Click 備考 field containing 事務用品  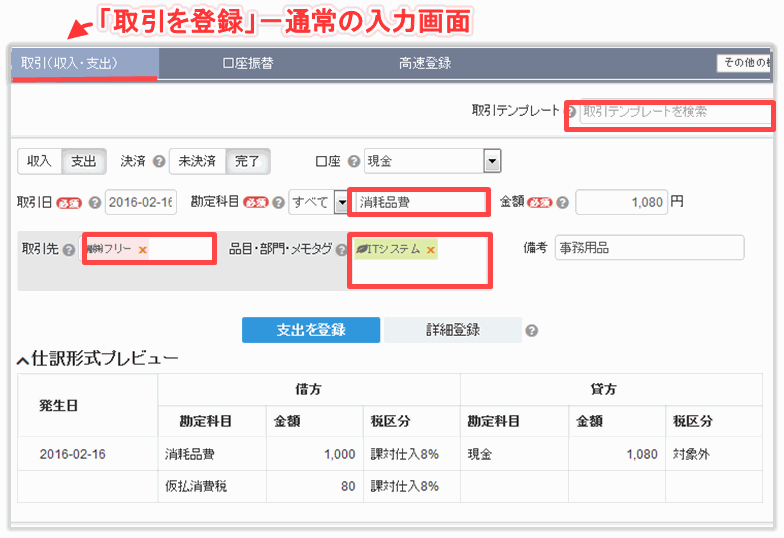(650, 248)
